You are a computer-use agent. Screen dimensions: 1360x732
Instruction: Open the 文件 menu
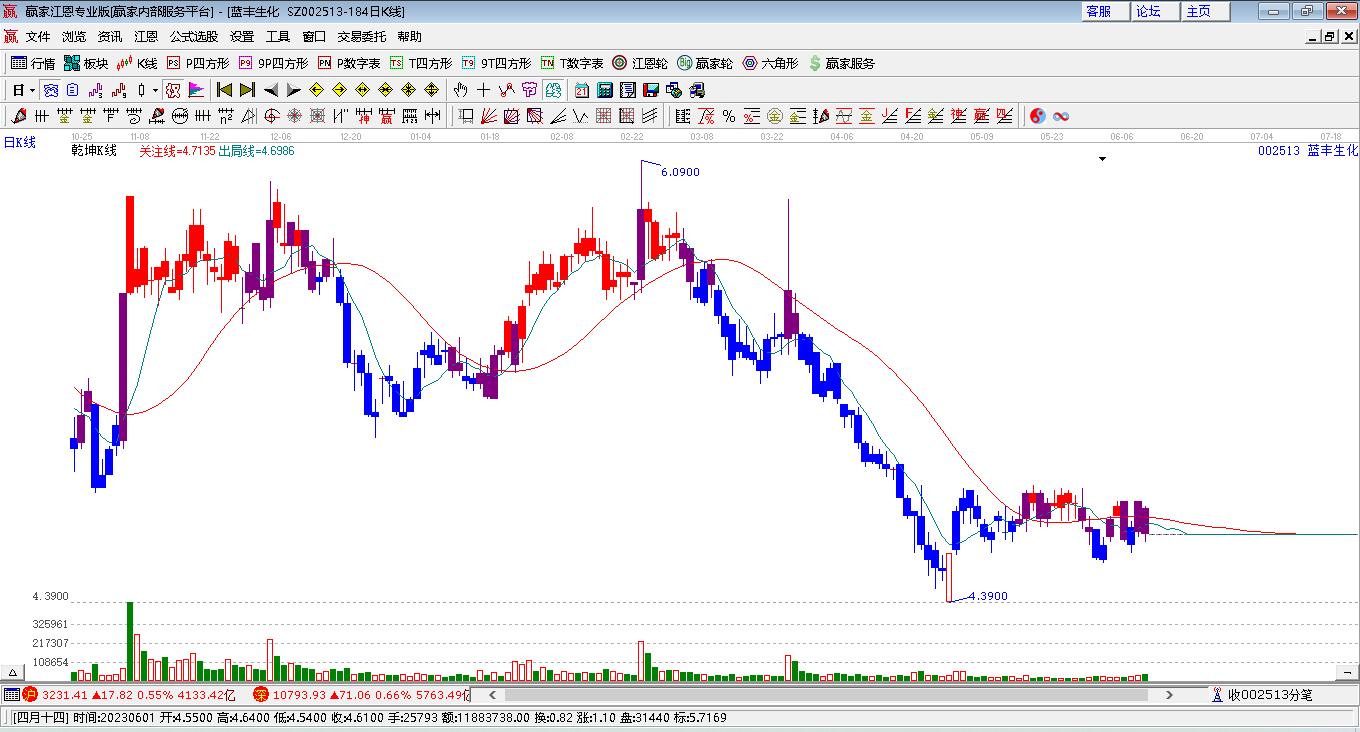[38, 37]
